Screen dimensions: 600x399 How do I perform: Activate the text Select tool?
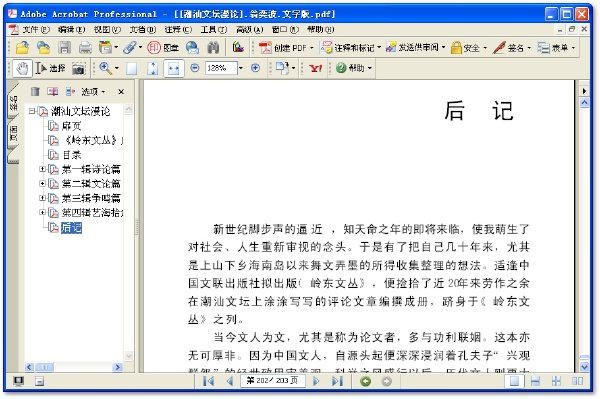pyautogui.click(x=50, y=68)
